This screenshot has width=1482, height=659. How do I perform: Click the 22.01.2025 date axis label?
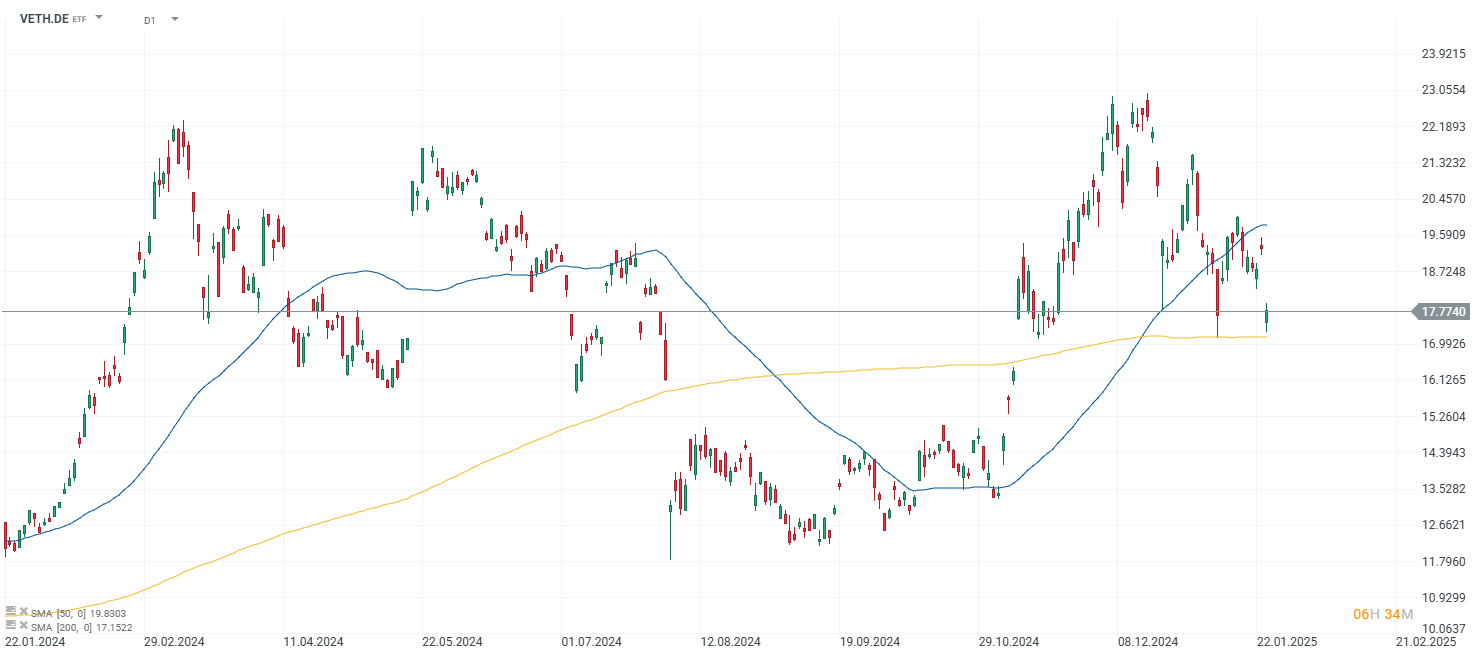tap(1287, 642)
